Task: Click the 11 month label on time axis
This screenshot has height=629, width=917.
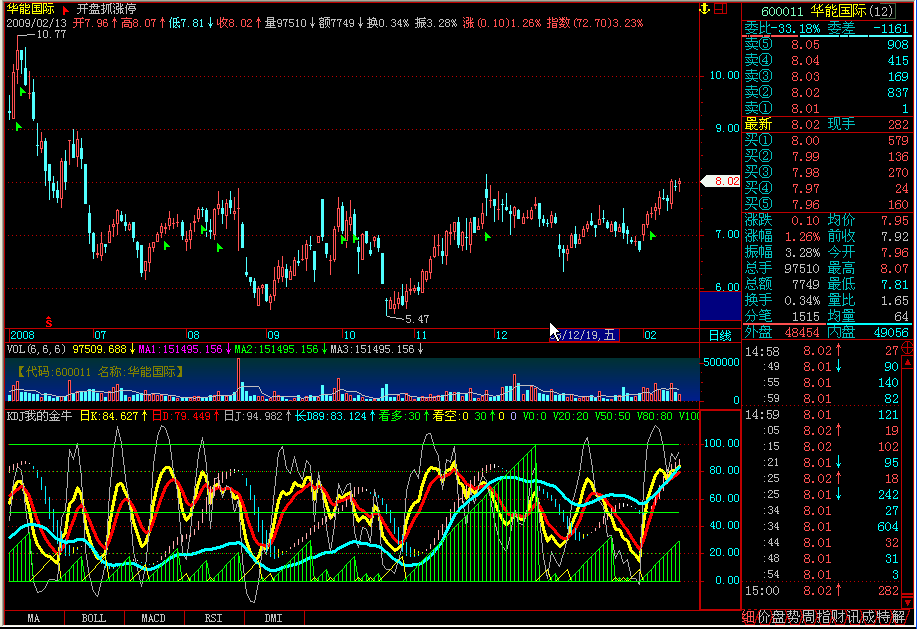Action: pos(421,335)
